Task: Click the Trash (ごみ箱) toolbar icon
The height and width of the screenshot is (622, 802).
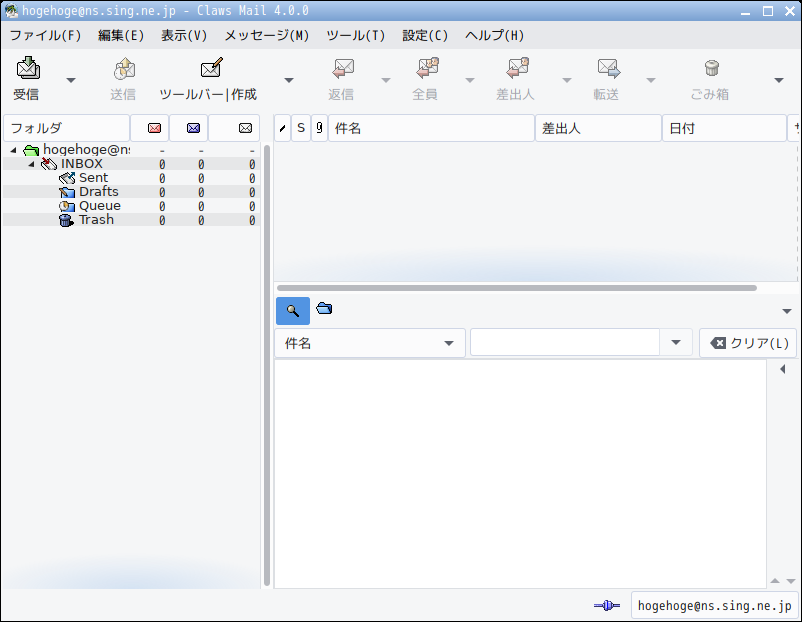Action: click(x=711, y=68)
